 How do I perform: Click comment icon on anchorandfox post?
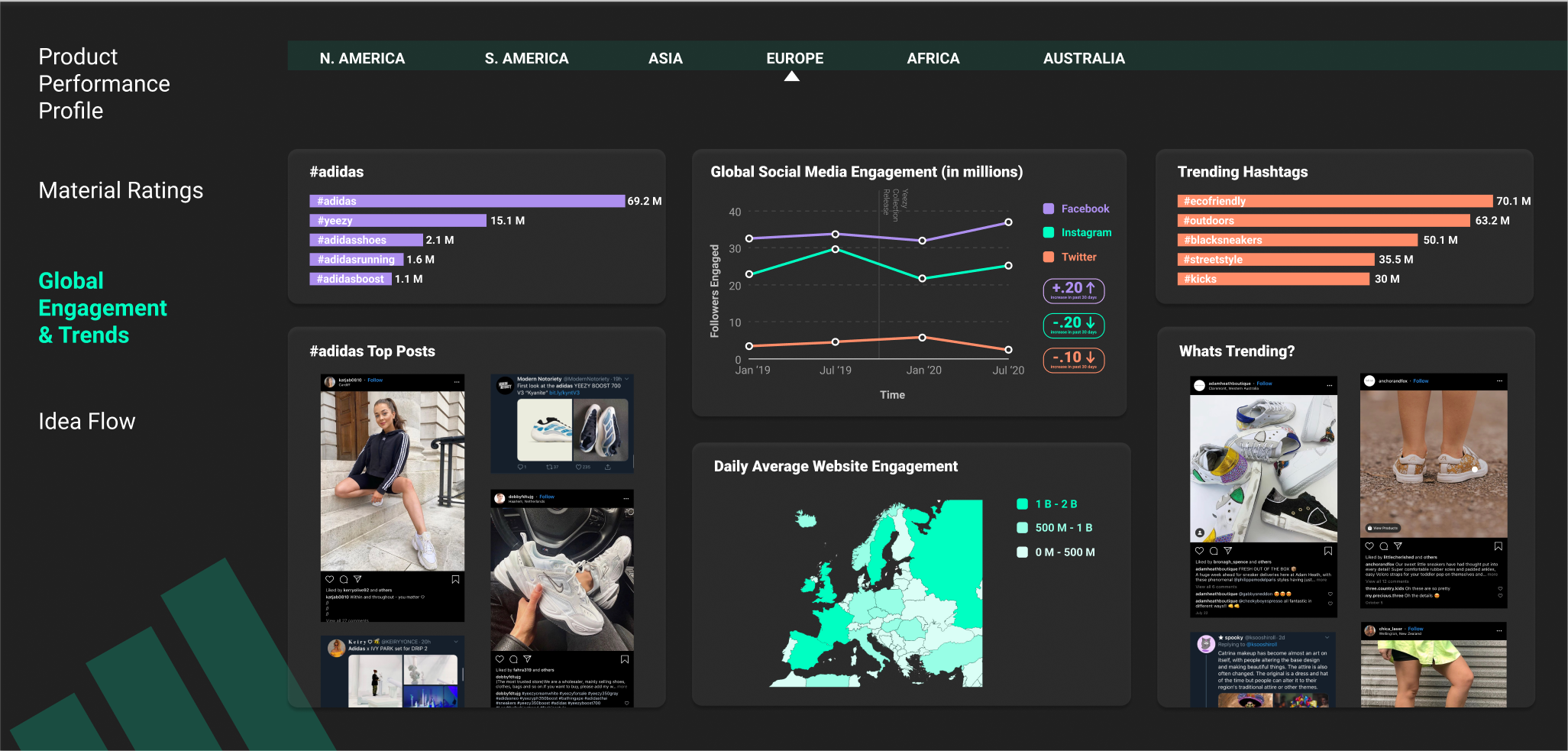click(x=1384, y=546)
